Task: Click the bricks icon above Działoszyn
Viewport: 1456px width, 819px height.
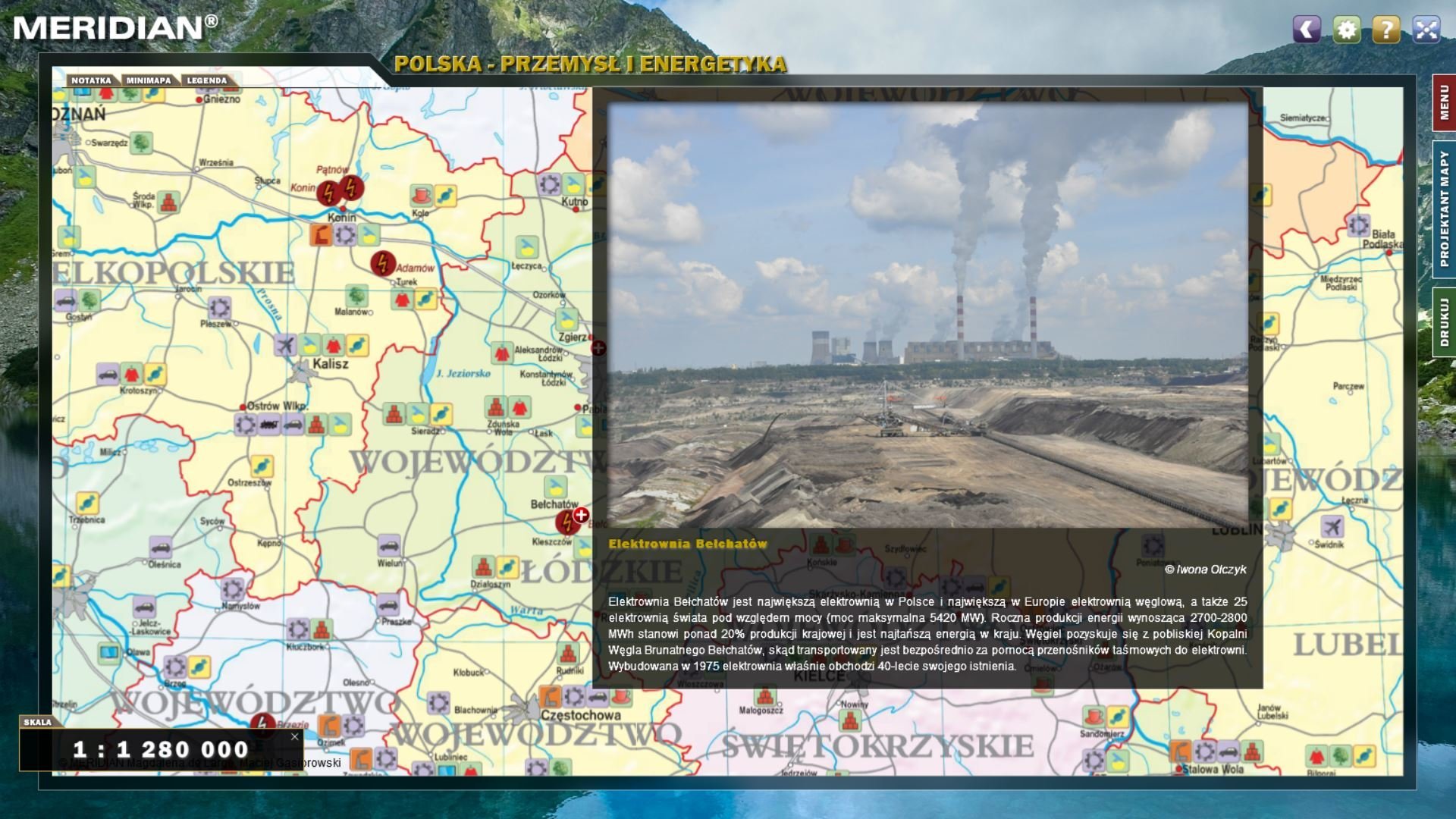Action: (484, 566)
